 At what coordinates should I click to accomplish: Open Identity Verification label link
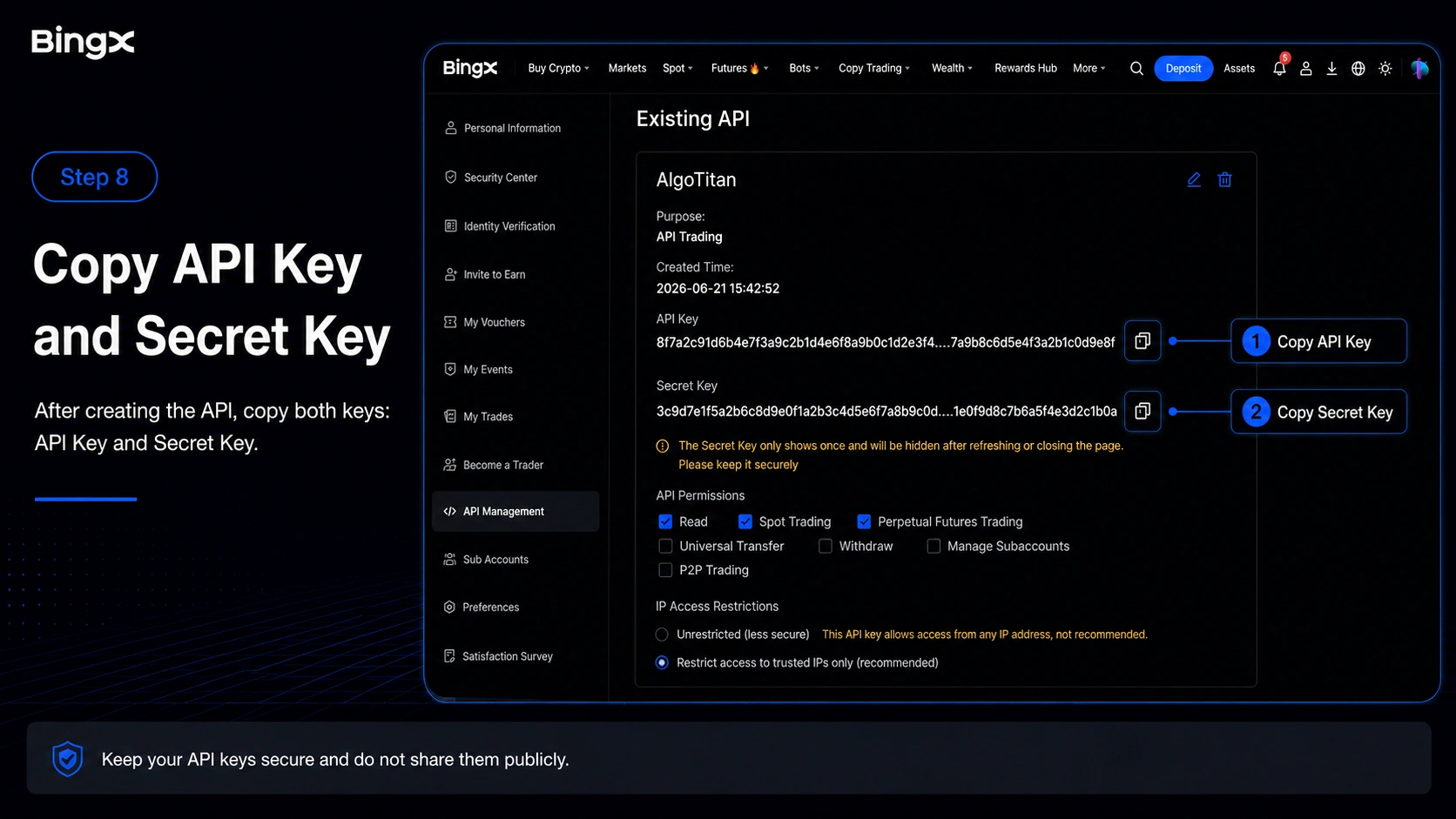tap(509, 226)
